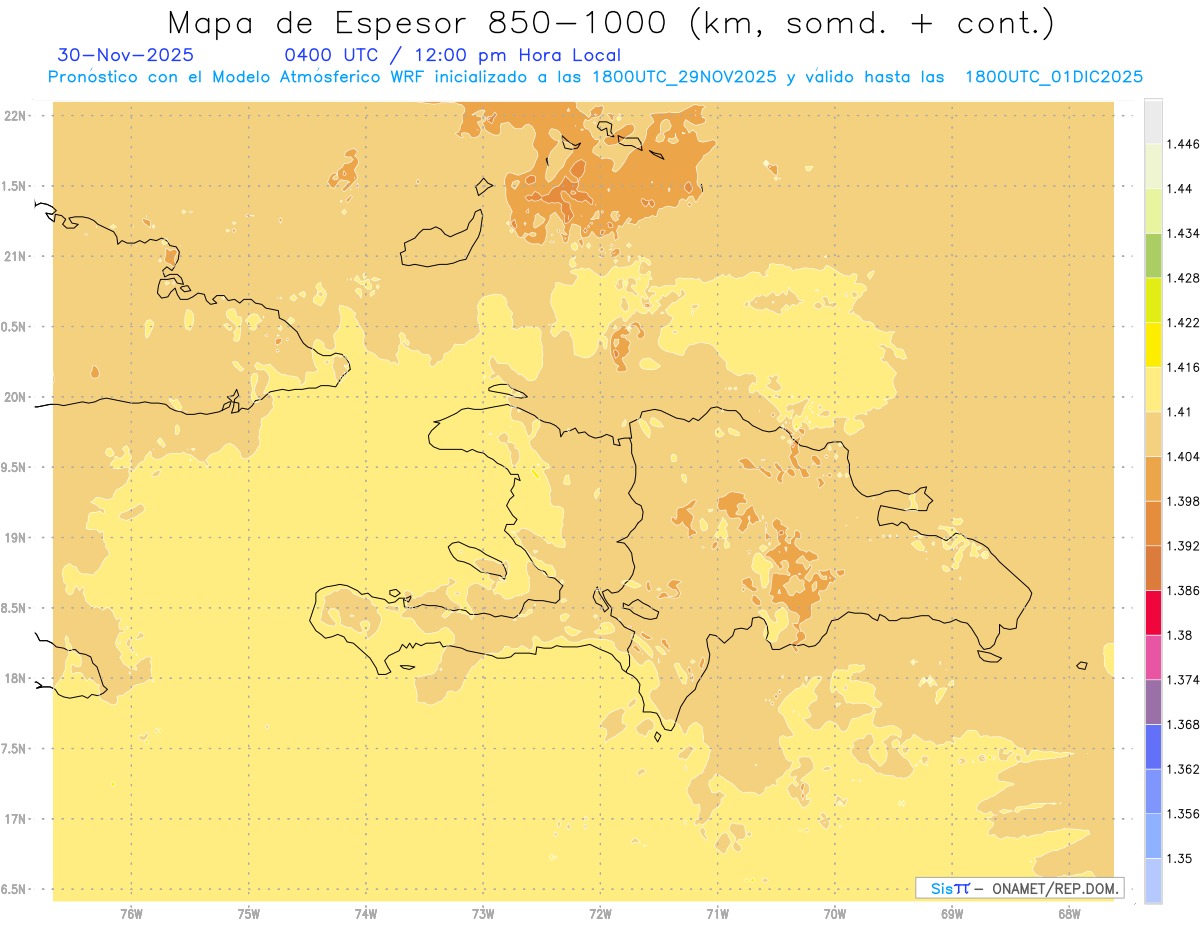The width and height of the screenshot is (1200, 927).
Task: Click the '74W' longitude label
Action: 366,913
